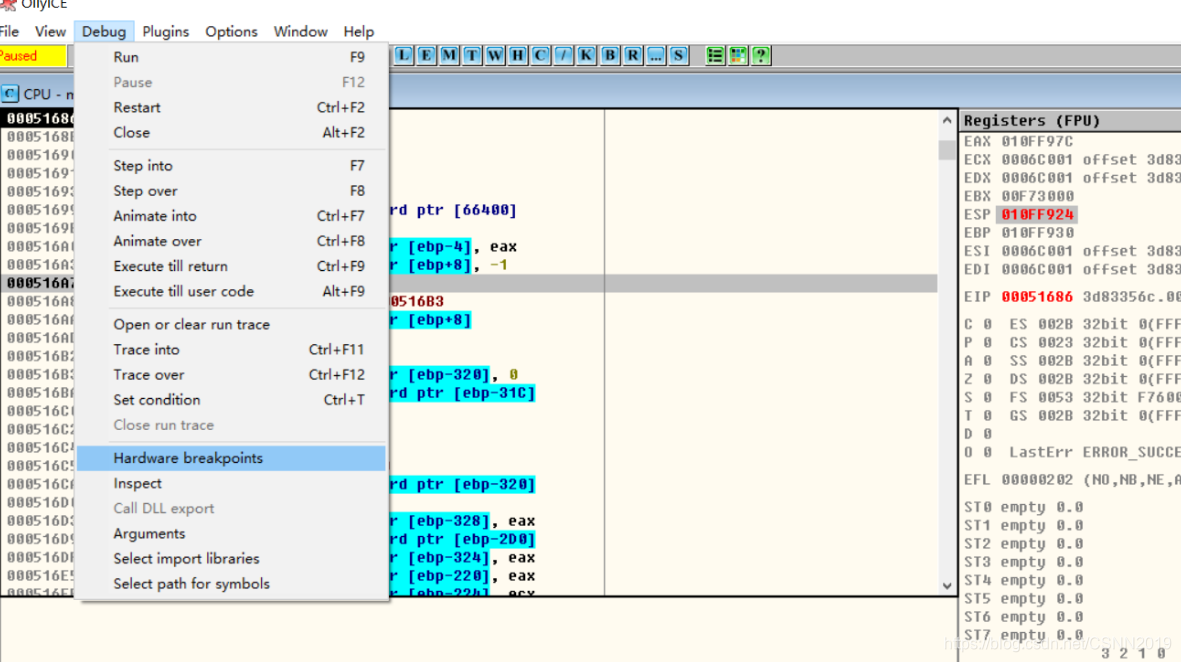
Task: Open Executable modules (E) toolbar button
Action: (x=426, y=55)
